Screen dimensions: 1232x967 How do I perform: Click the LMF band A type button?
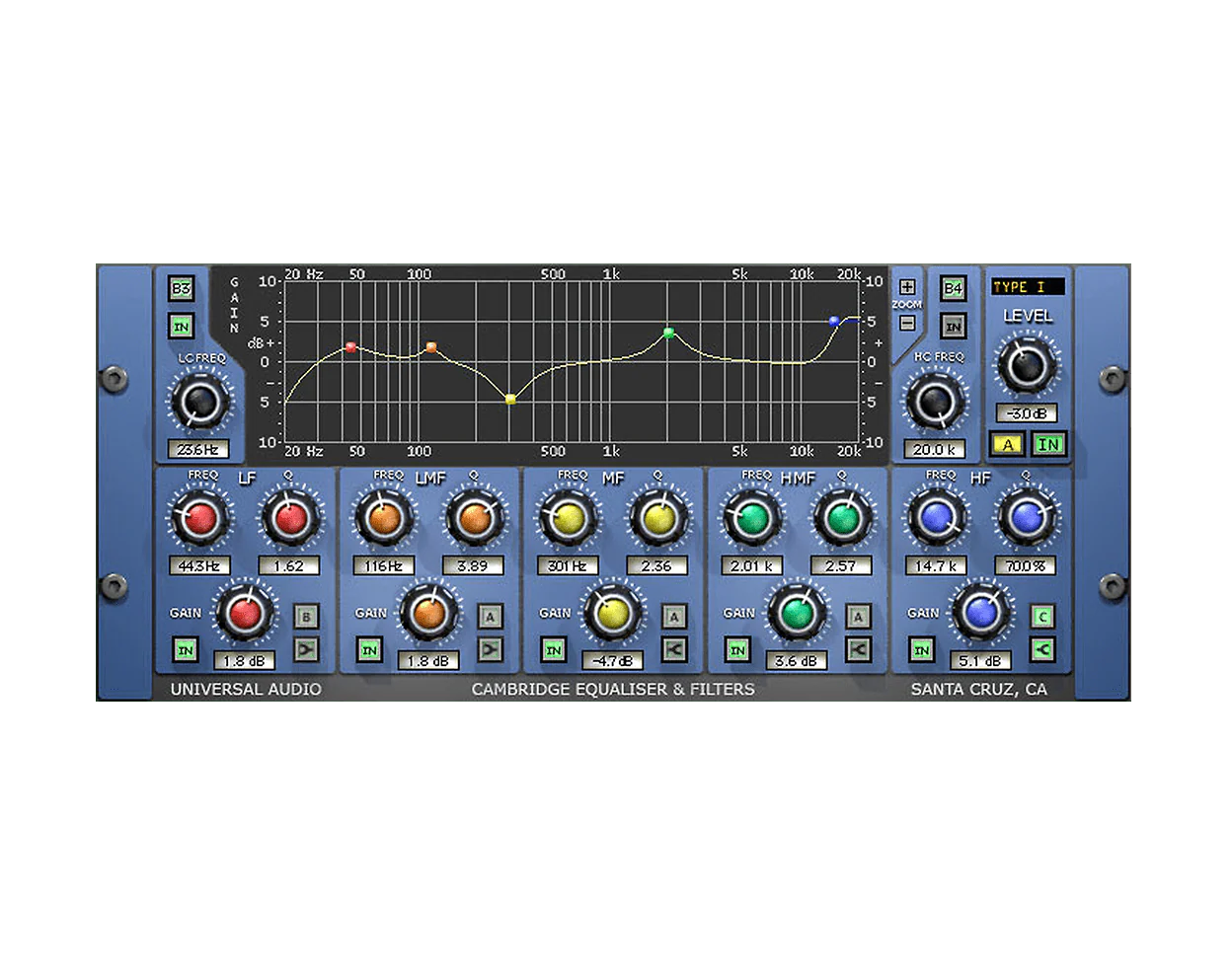(x=490, y=617)
